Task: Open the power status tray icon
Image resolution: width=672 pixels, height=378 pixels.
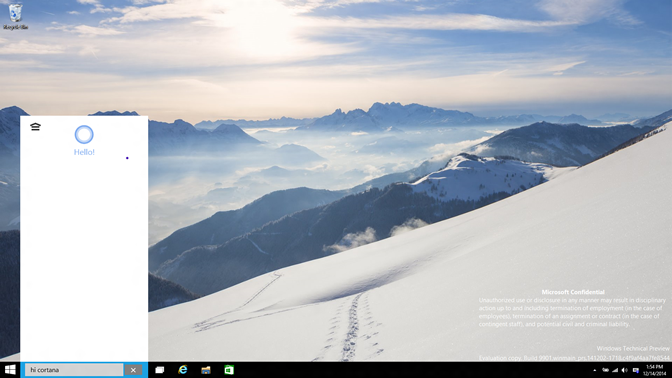Action: 605,370
